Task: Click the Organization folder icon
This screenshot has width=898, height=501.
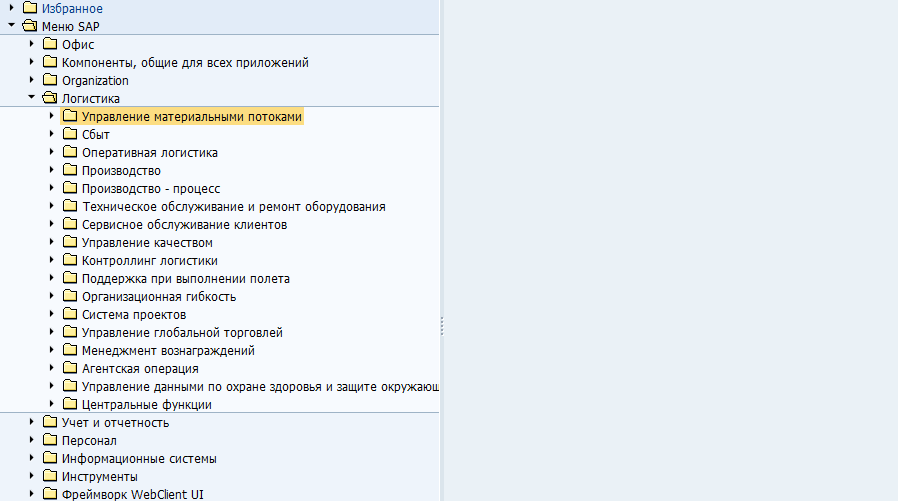Action: coord(50,80)
